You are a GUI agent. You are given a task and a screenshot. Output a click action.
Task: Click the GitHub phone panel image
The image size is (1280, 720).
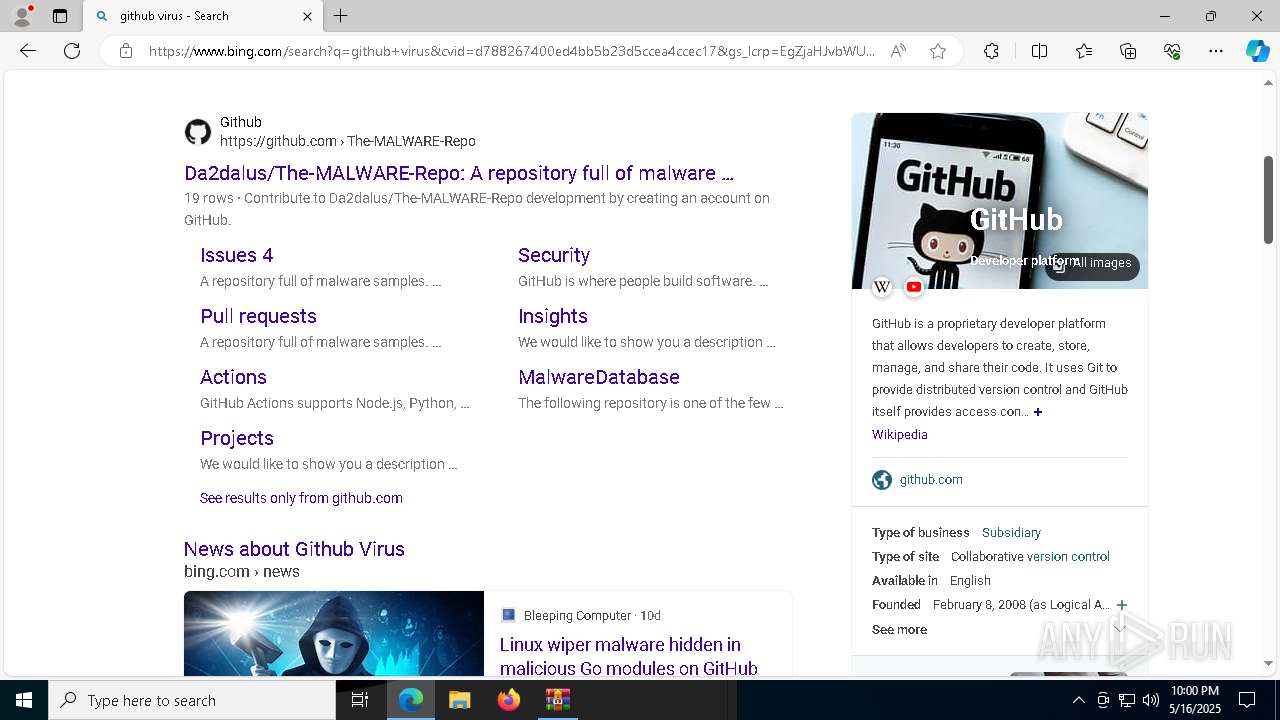(x=1000, y=200)
